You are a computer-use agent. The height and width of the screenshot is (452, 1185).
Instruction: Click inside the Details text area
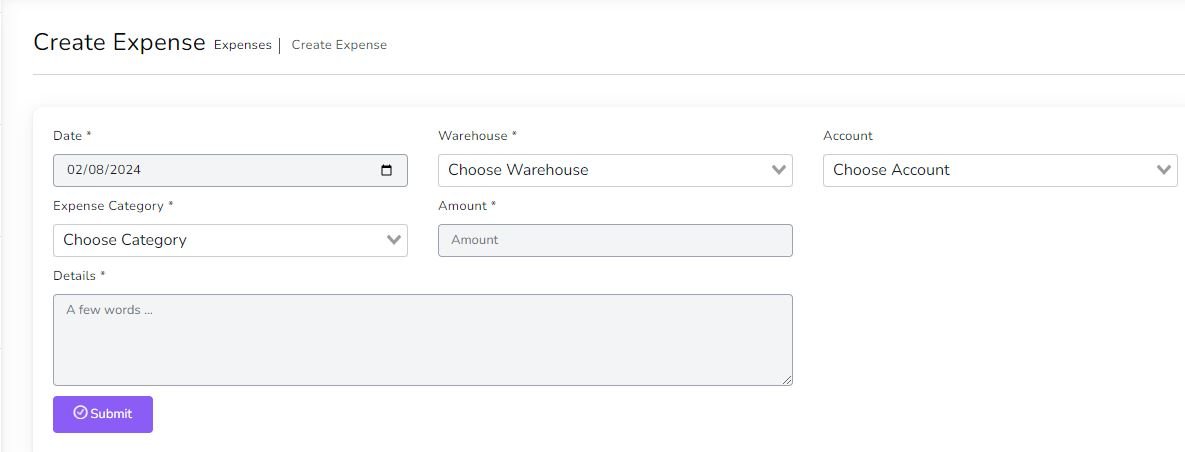[422, 340]
